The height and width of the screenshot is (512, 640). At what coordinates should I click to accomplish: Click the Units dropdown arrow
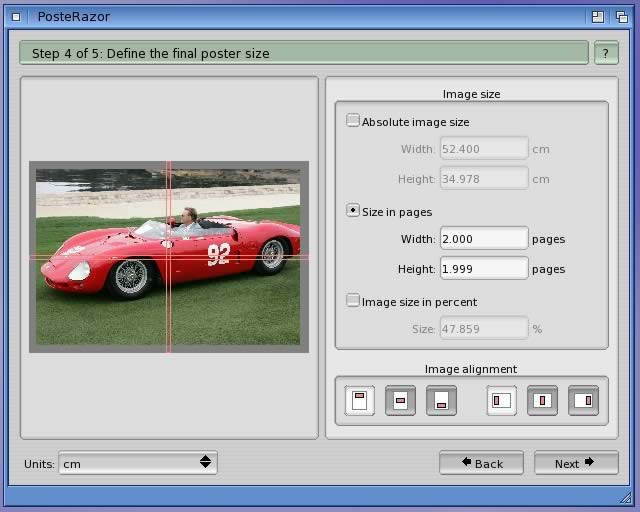pyautogui.click(x=205, y=463)
